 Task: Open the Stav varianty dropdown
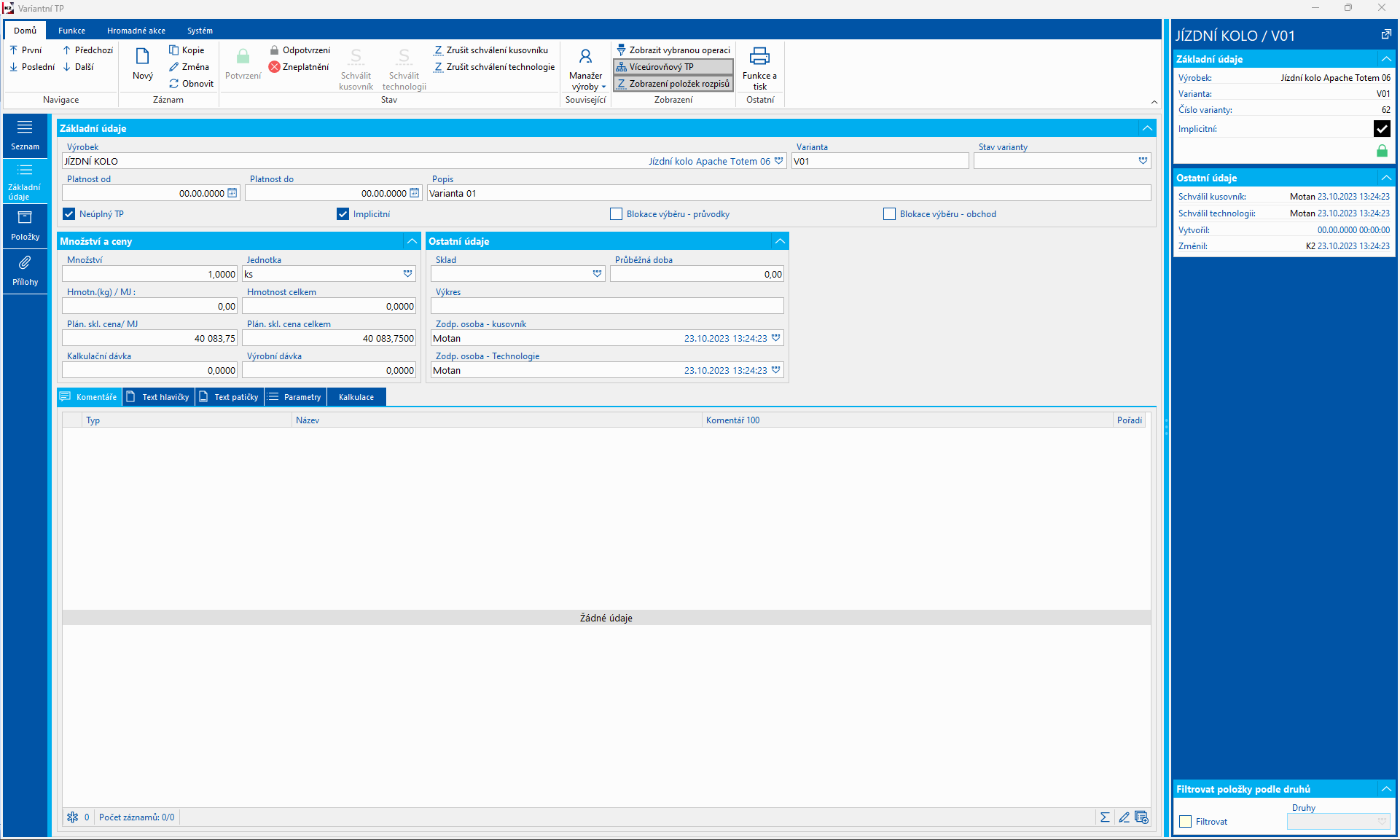click(x=1143, y=161)
